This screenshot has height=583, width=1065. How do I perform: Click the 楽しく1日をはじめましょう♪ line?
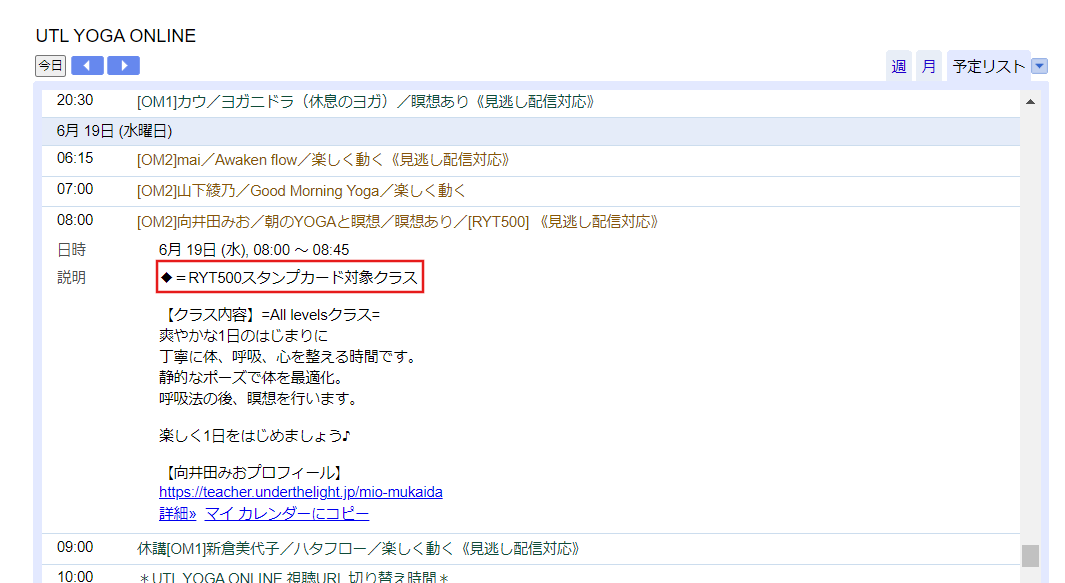pos(255,436)
